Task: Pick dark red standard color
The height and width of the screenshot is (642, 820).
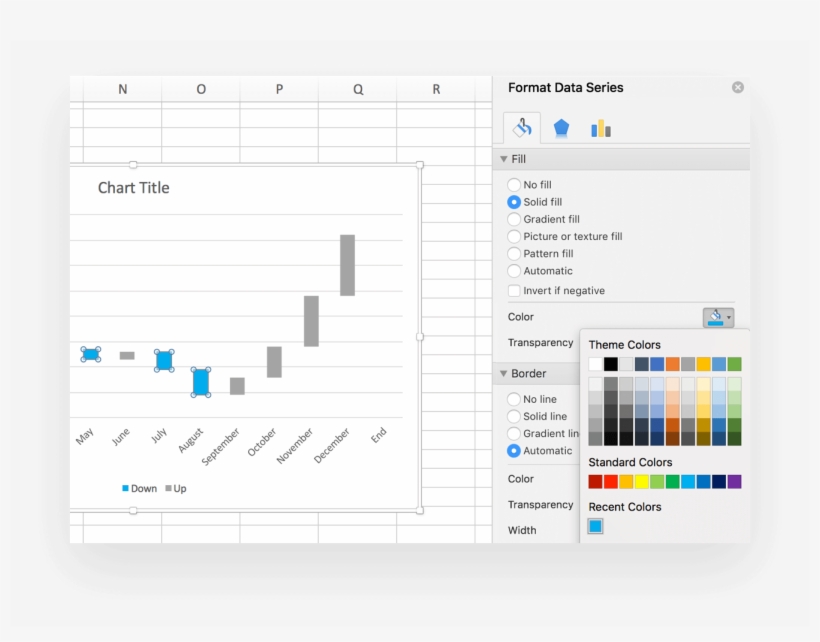Action: click(x=595, y=482)
